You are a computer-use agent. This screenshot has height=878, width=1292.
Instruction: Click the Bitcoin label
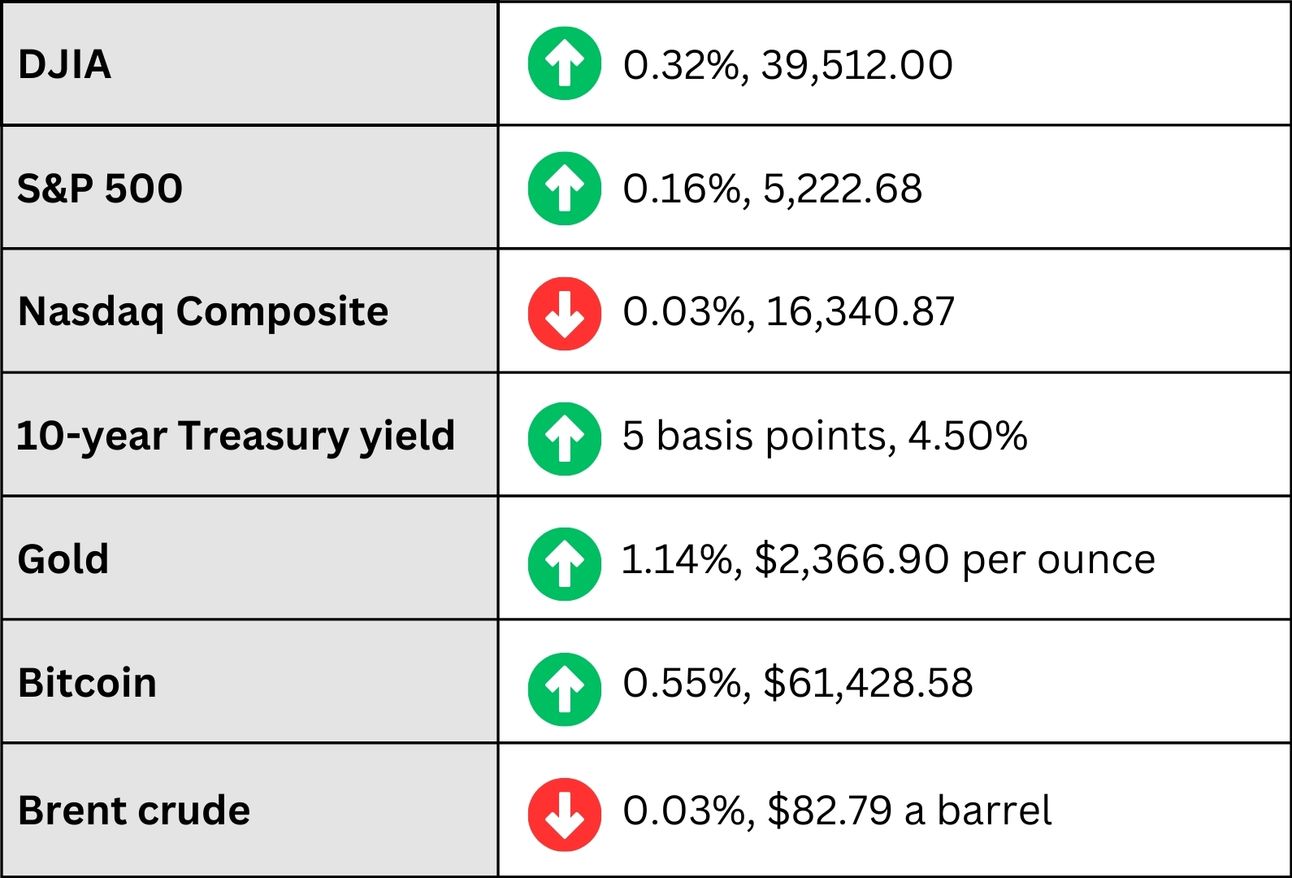click(87, 684)
